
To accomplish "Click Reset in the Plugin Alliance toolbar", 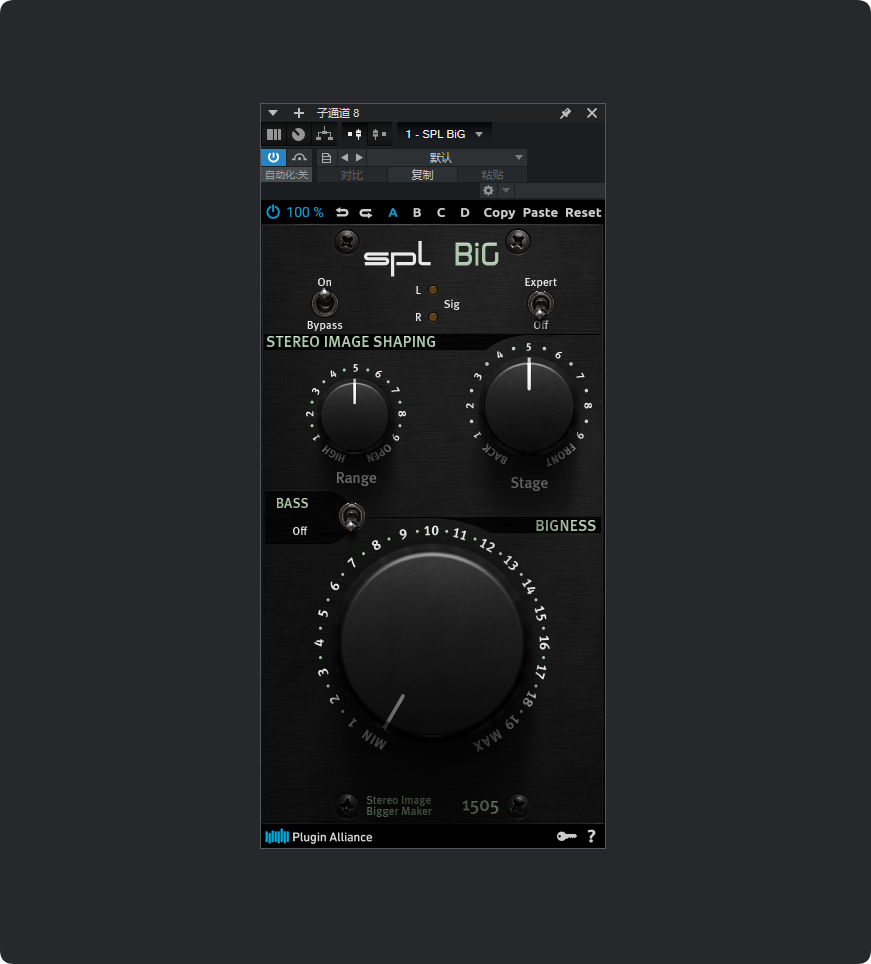I will (583, 213).
